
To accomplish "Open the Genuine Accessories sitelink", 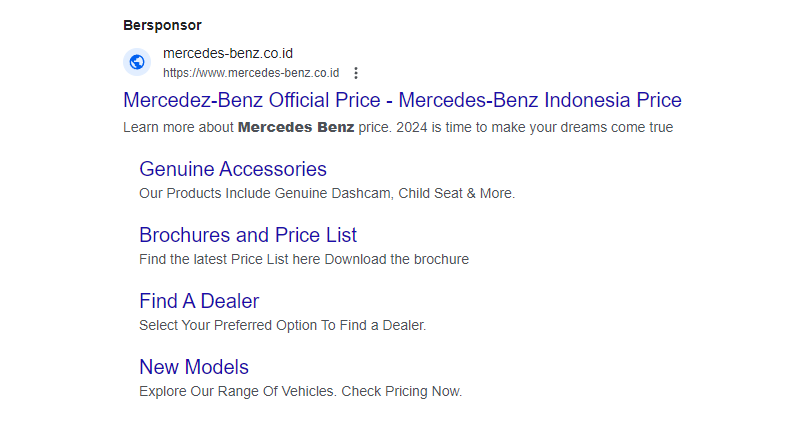I will click(x=233, y=169).
